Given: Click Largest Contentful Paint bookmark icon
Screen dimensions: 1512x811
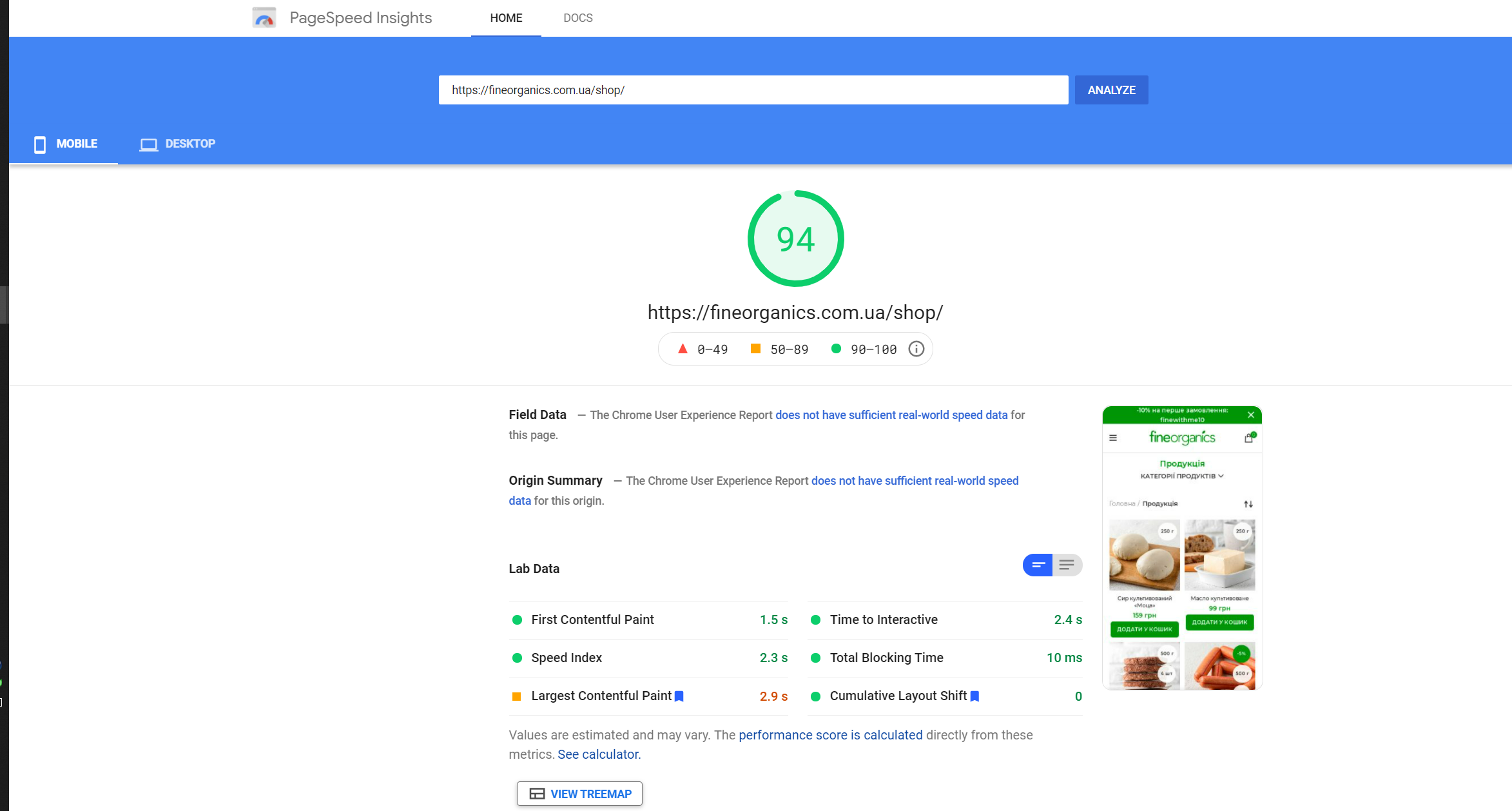Looking at the screenshot, I should coord(679,696).
